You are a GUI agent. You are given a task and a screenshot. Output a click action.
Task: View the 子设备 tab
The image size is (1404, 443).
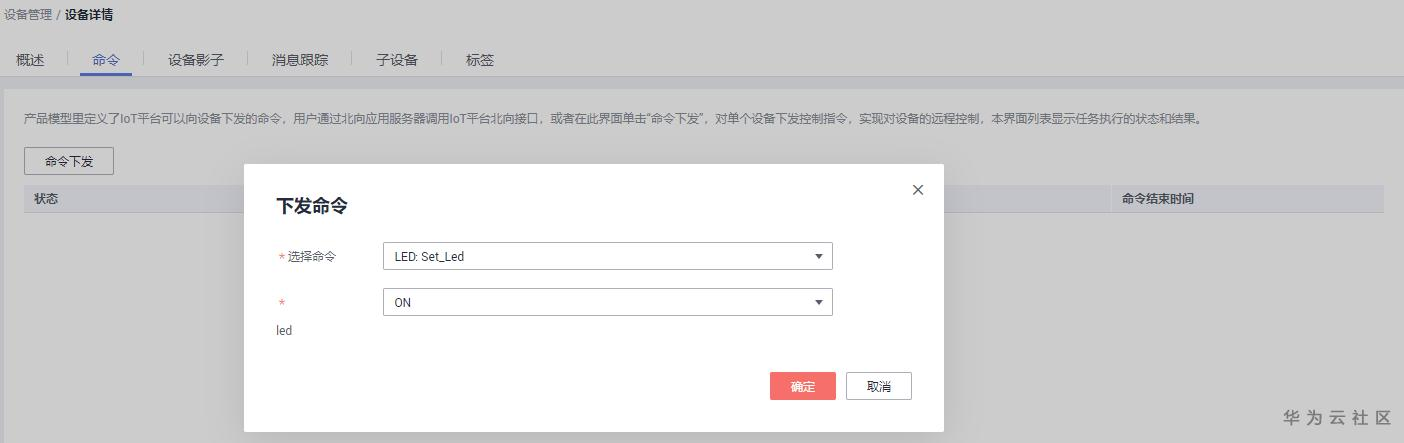pos(397,60)
